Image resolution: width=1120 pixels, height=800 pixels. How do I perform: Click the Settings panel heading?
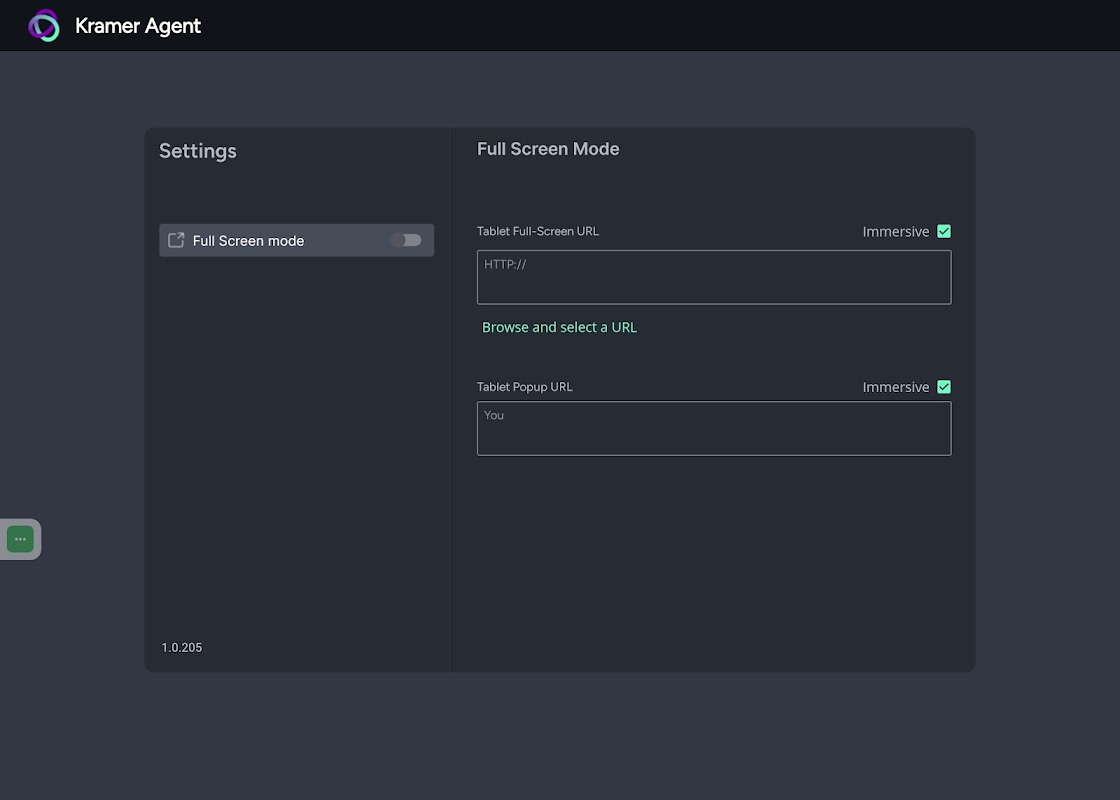pyautogui.click(x=198, y=151)
